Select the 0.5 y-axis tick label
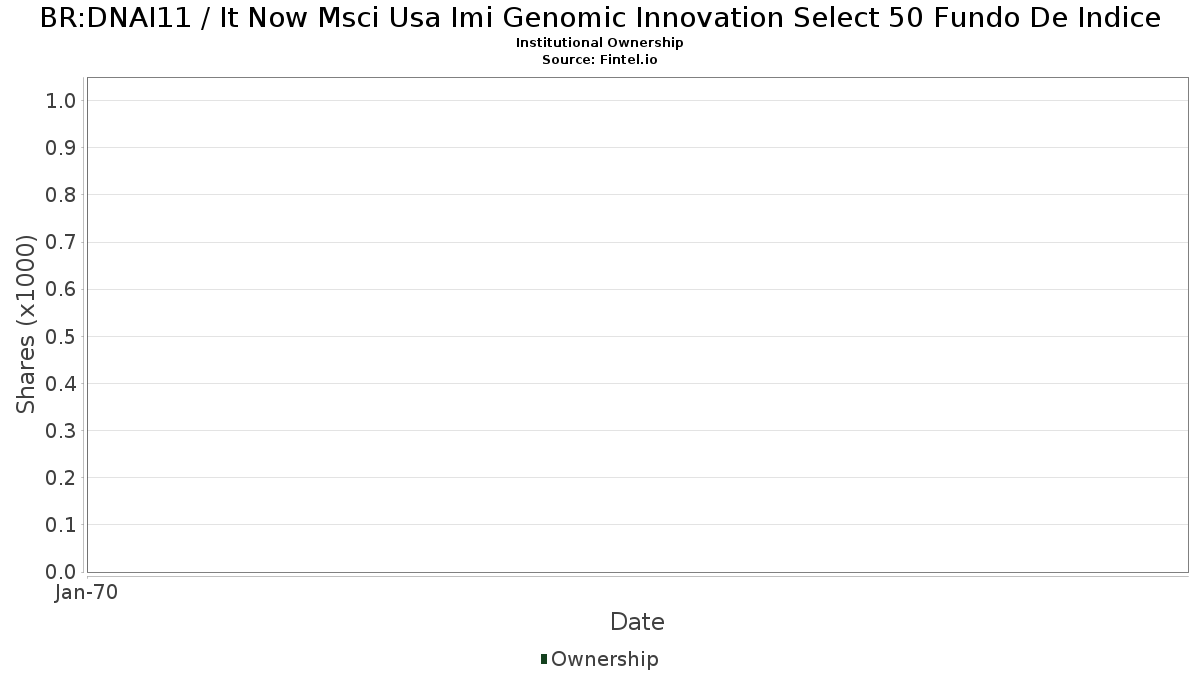The width and height of the screenshot is (1200, 675). click(x=61, y=336)
